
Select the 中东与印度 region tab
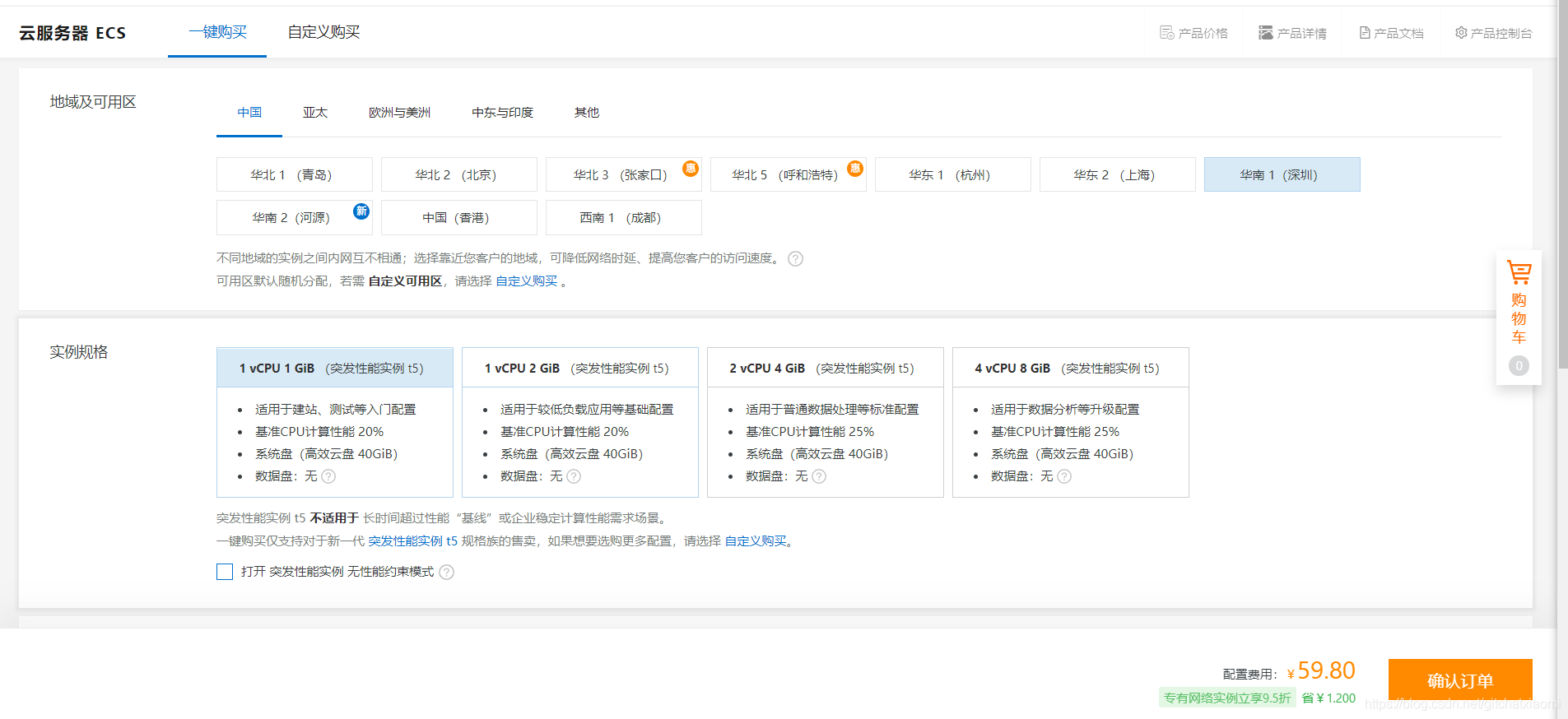[x=502, y=113]
